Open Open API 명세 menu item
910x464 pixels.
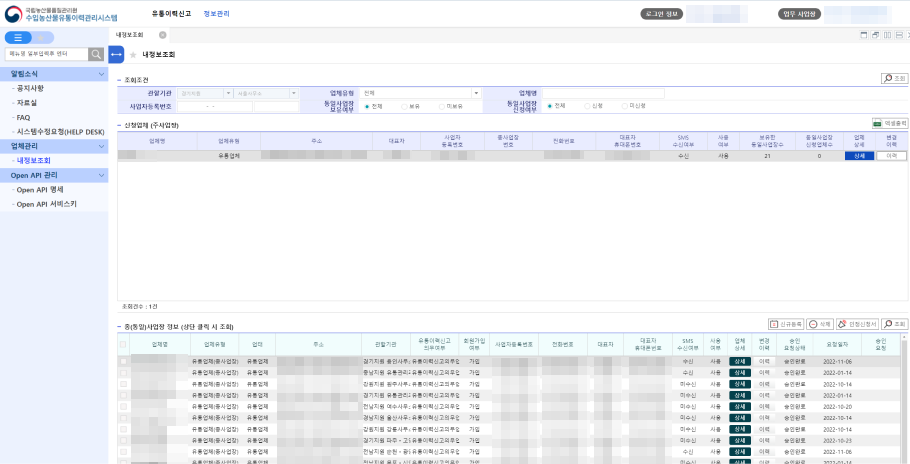pos(40,190)
